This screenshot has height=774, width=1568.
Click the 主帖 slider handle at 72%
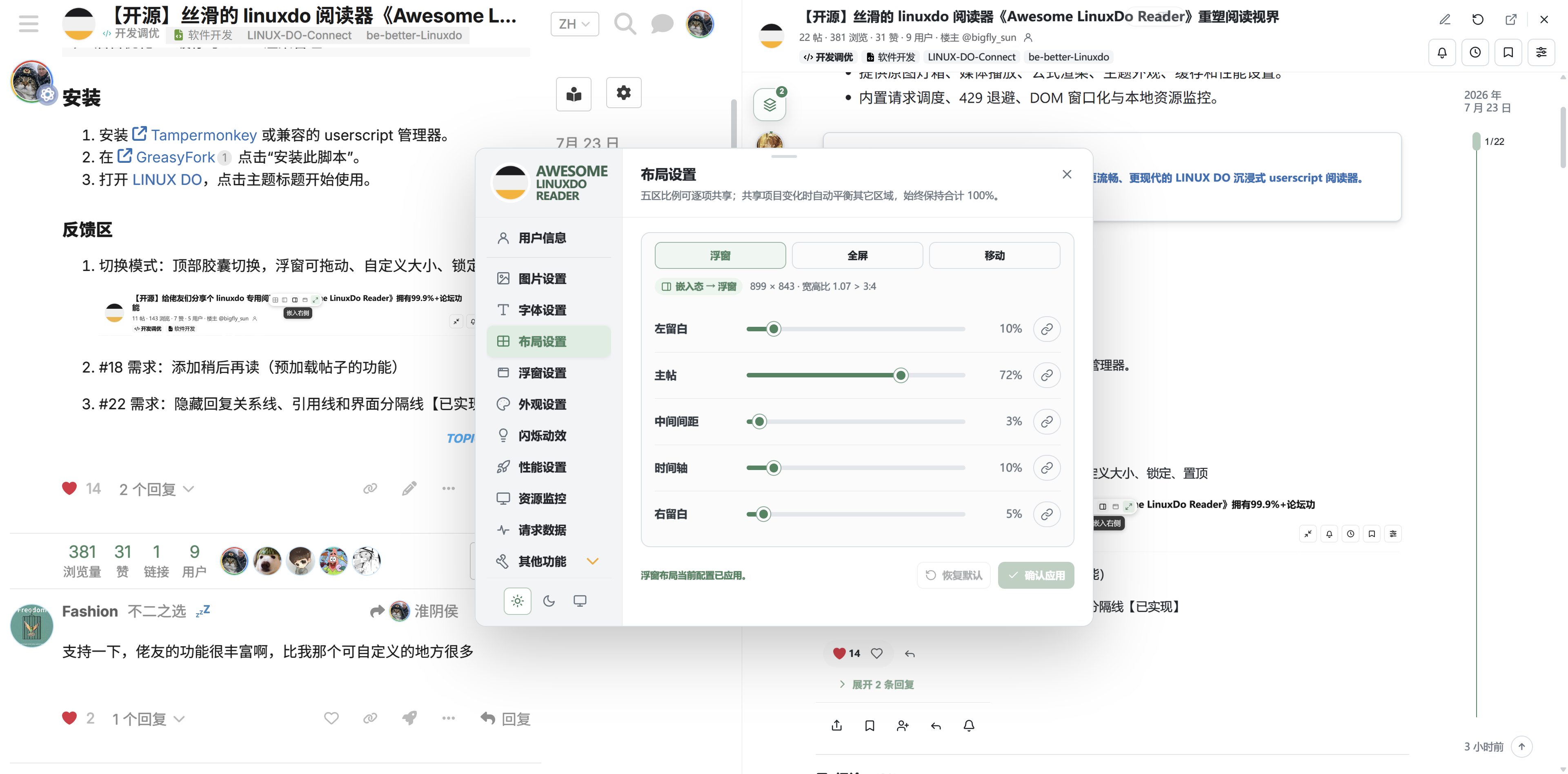901,375
